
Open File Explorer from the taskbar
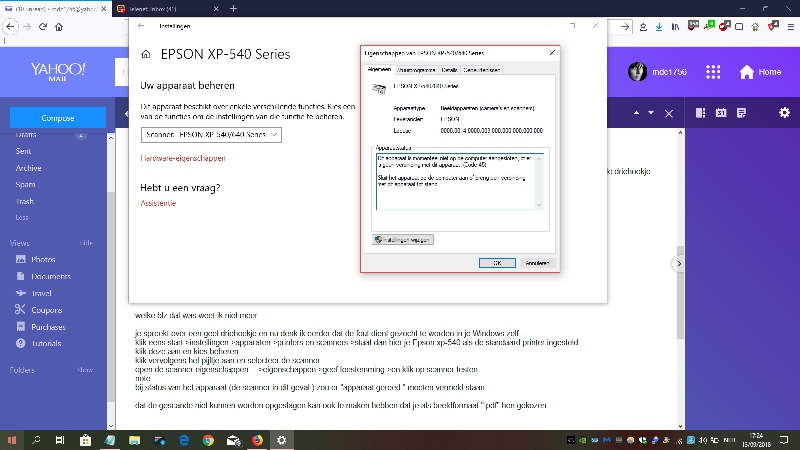(134, 440)
